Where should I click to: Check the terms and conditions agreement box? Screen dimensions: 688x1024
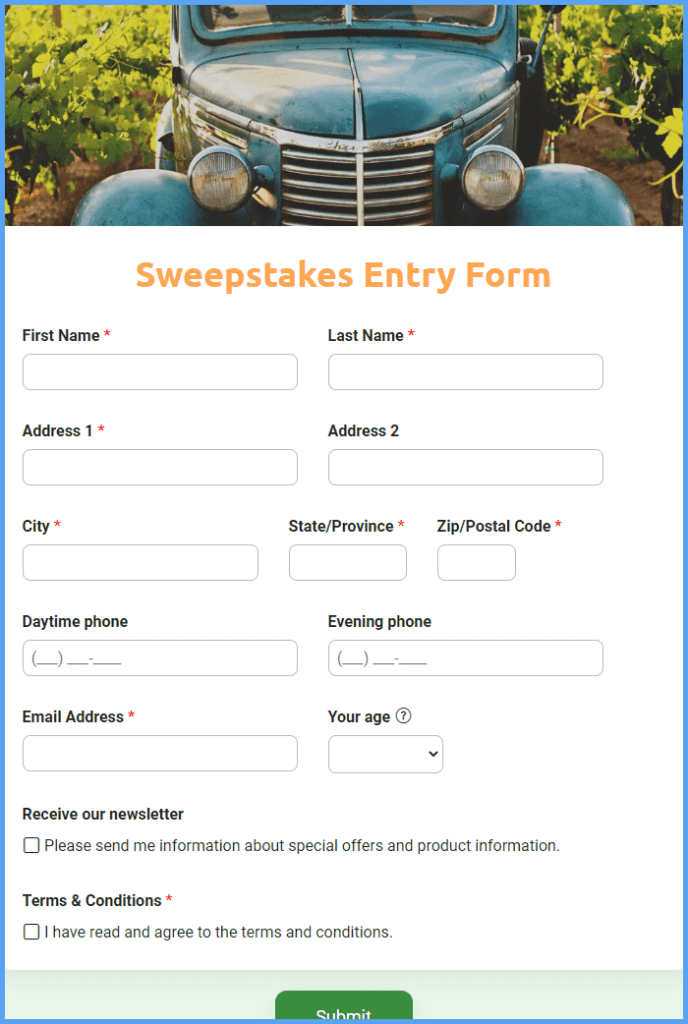32,932
